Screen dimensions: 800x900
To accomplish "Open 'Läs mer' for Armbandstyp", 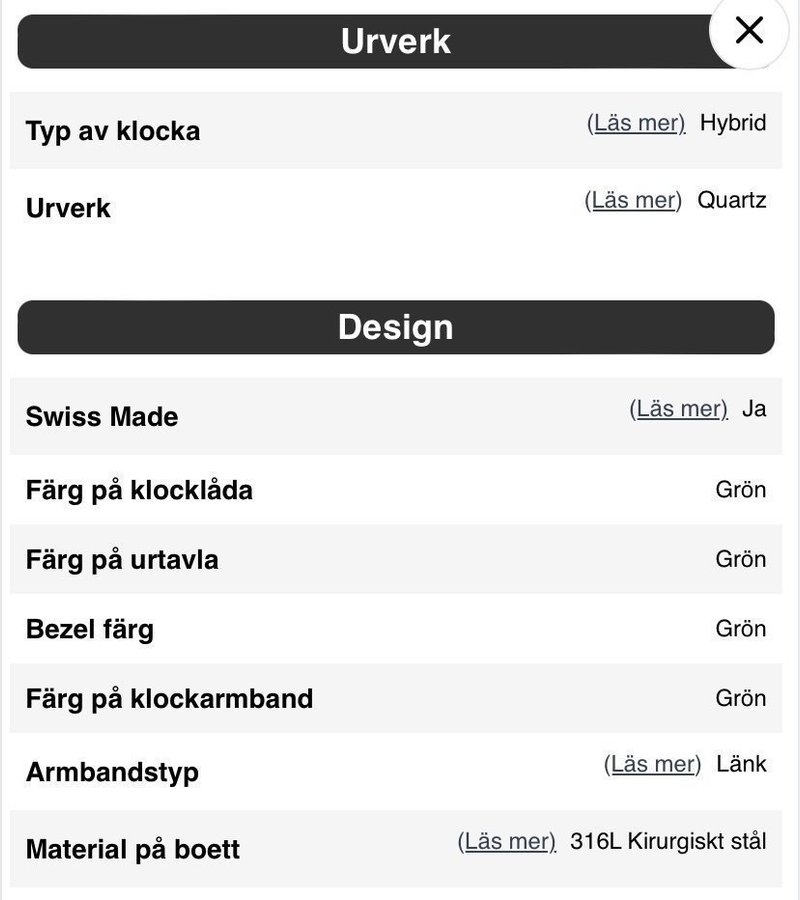I will click(x=652, y=764).
